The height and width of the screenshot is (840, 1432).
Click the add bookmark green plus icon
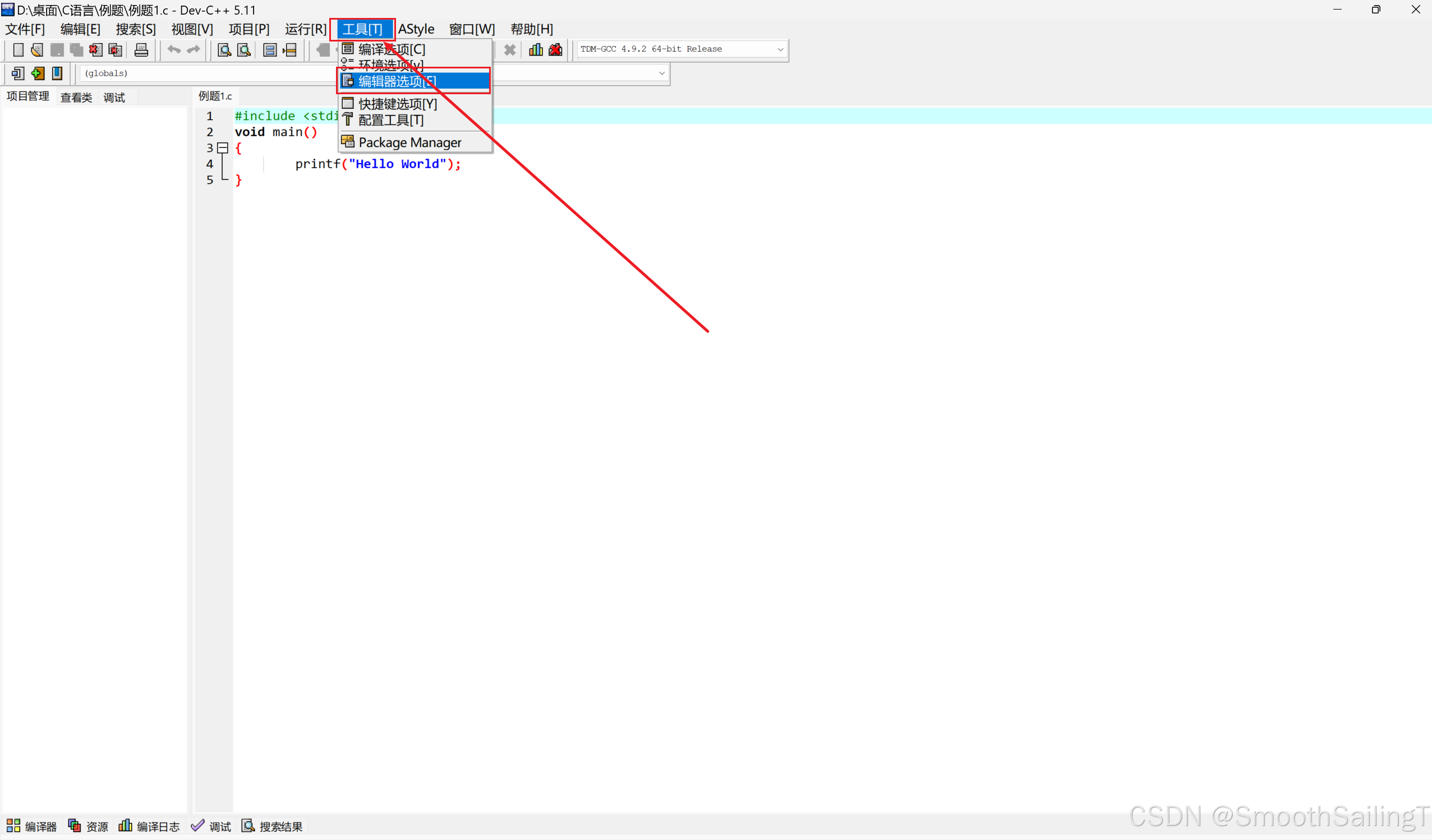click(38, 73)
